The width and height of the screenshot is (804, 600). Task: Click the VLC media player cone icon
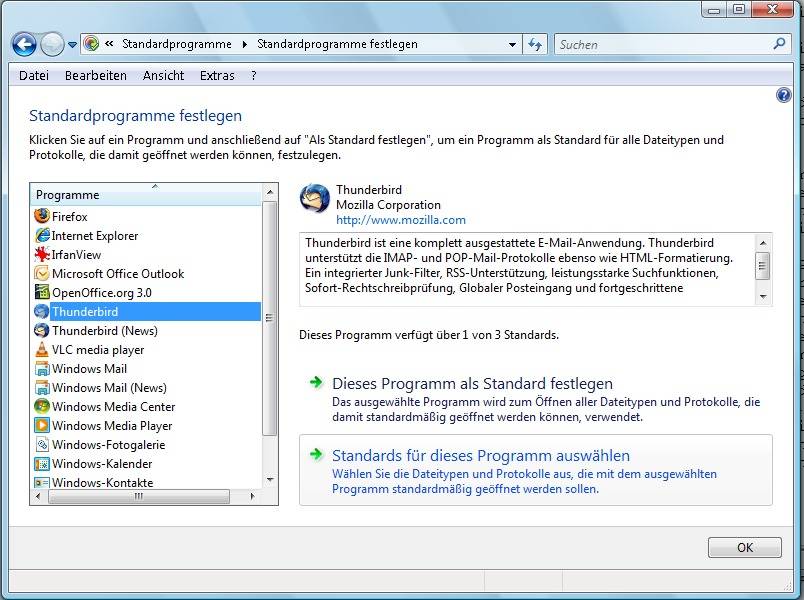tap(42, 349)
